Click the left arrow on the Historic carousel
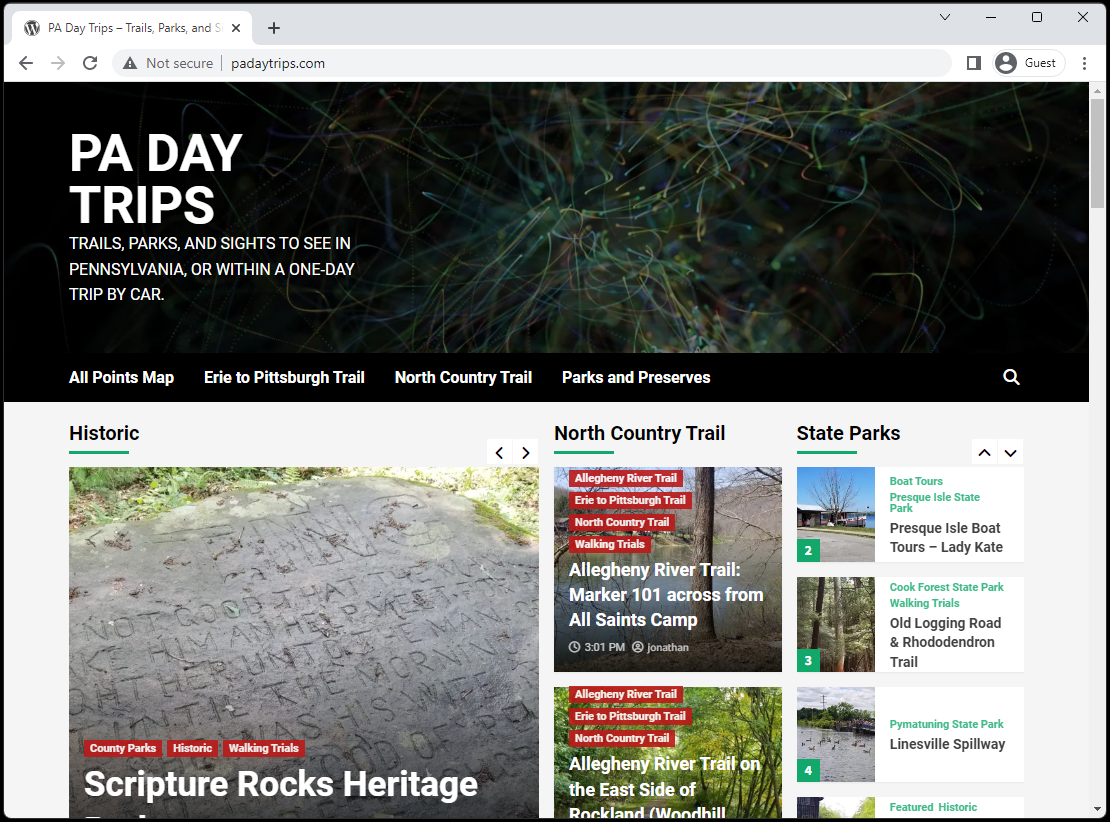 tap(499, 452)
